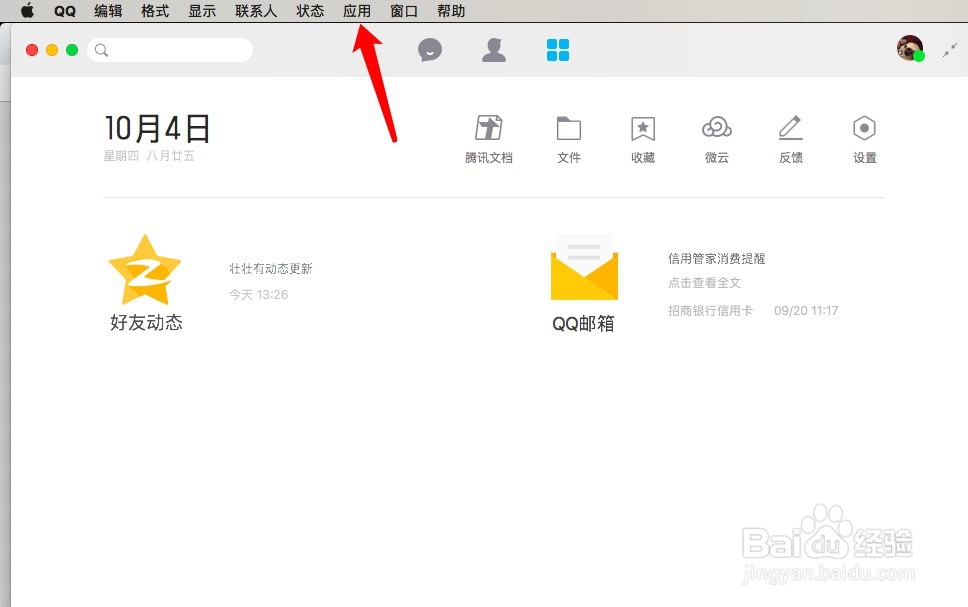
Task: Zoom the QQ window with green button
Action: [72, 50]
